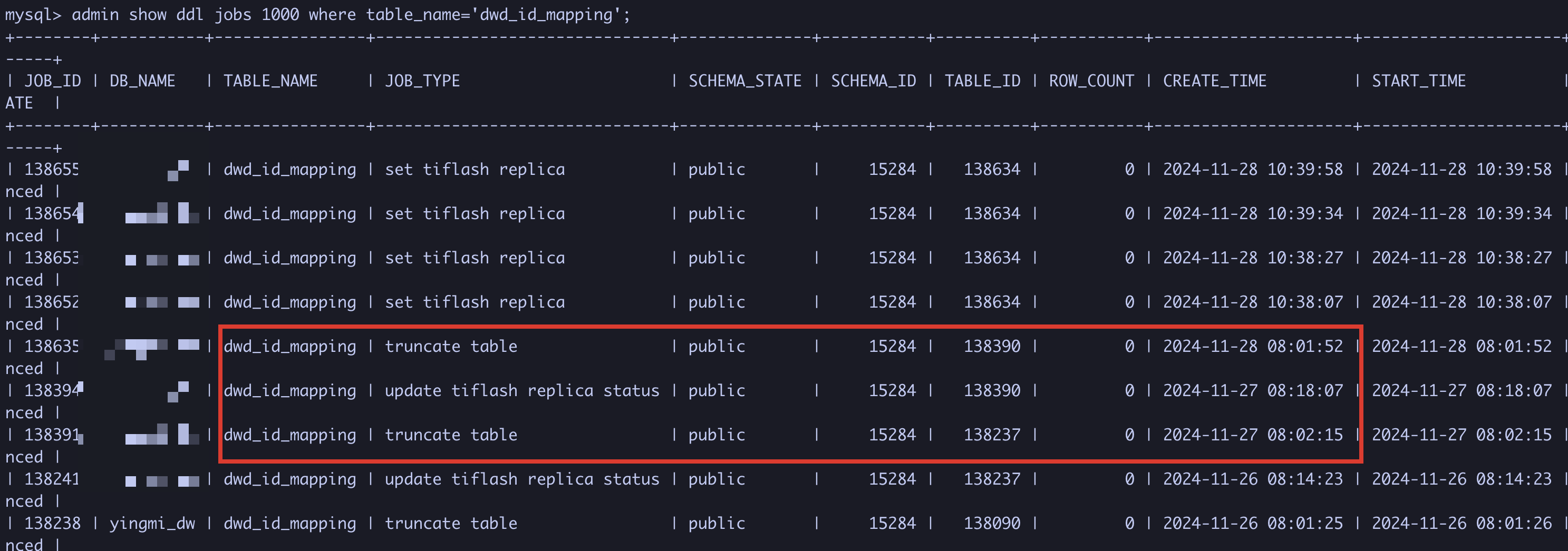Click the START_TIME column header
This screenshot has width=1568, height=551.
[x=1418, y=81]
